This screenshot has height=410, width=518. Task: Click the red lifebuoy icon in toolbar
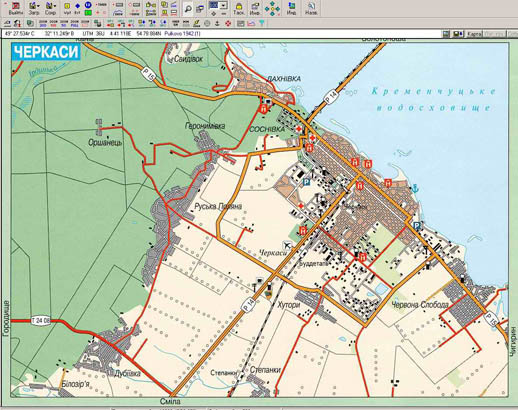coord(228,23)
